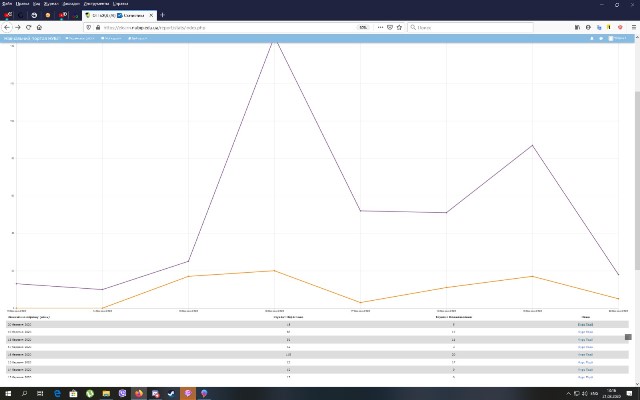The image size is (640, 400).
Task: Expand the page actions three-dots menu
Action: point(378,27)
